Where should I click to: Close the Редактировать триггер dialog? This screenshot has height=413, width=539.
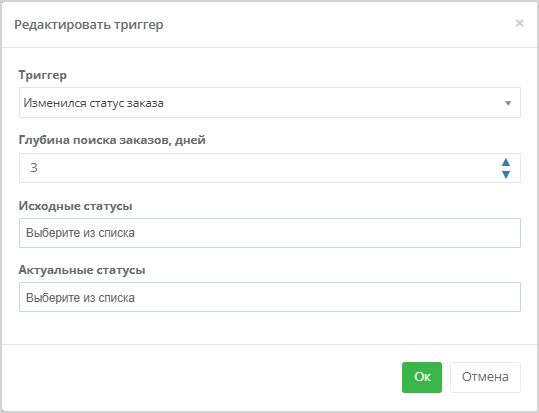pos(519,23)
